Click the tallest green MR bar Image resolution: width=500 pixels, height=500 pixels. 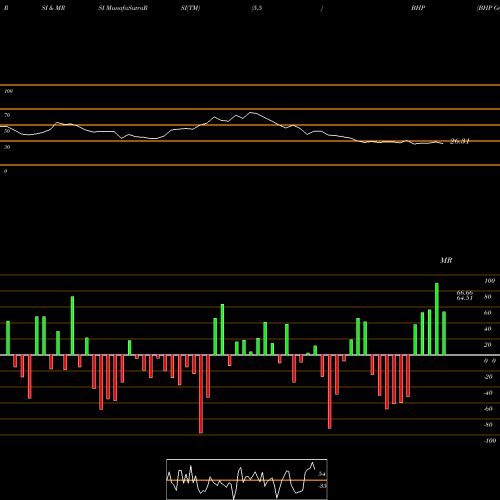(437, 319)
